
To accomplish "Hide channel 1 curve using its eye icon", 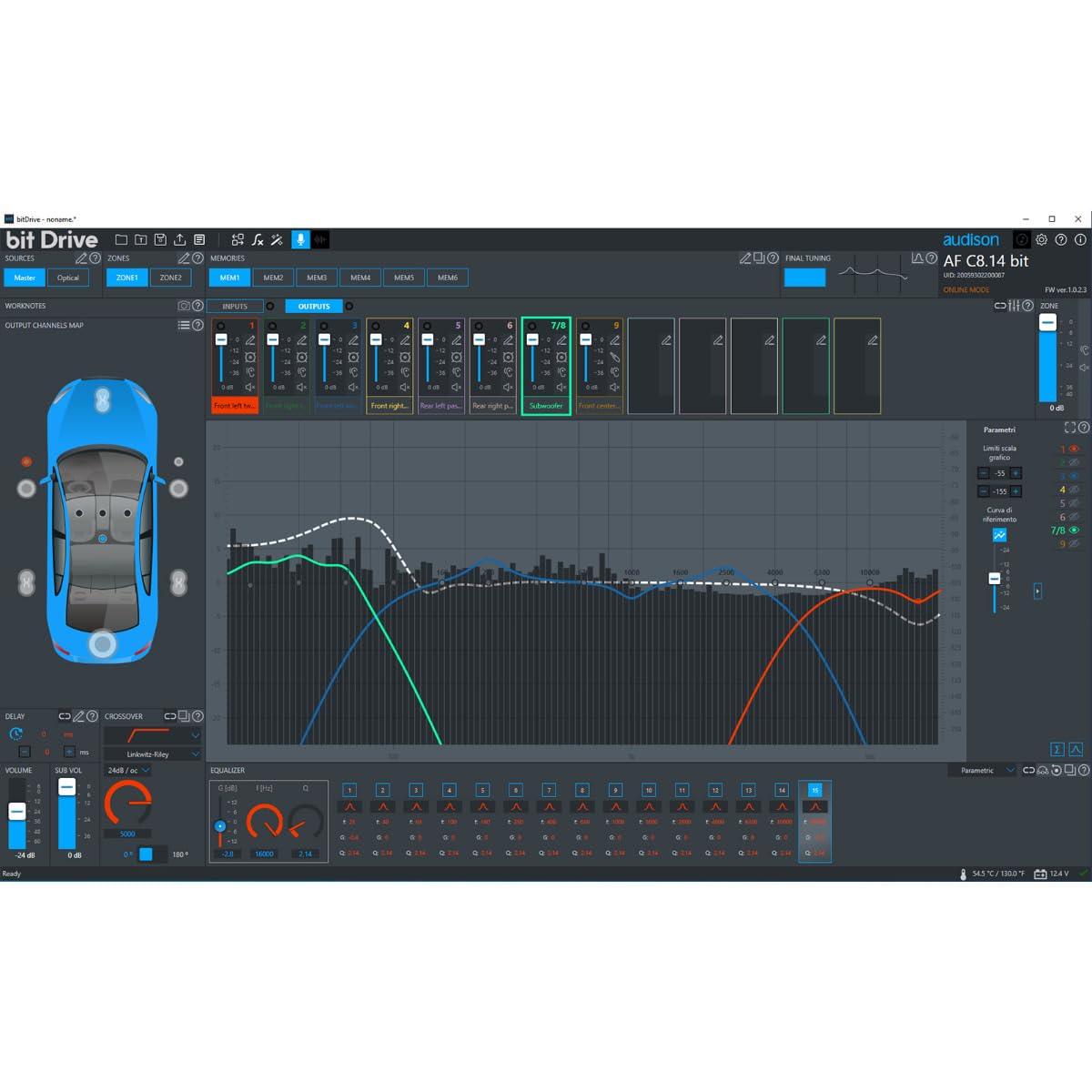I will (x=1074, y=449).
